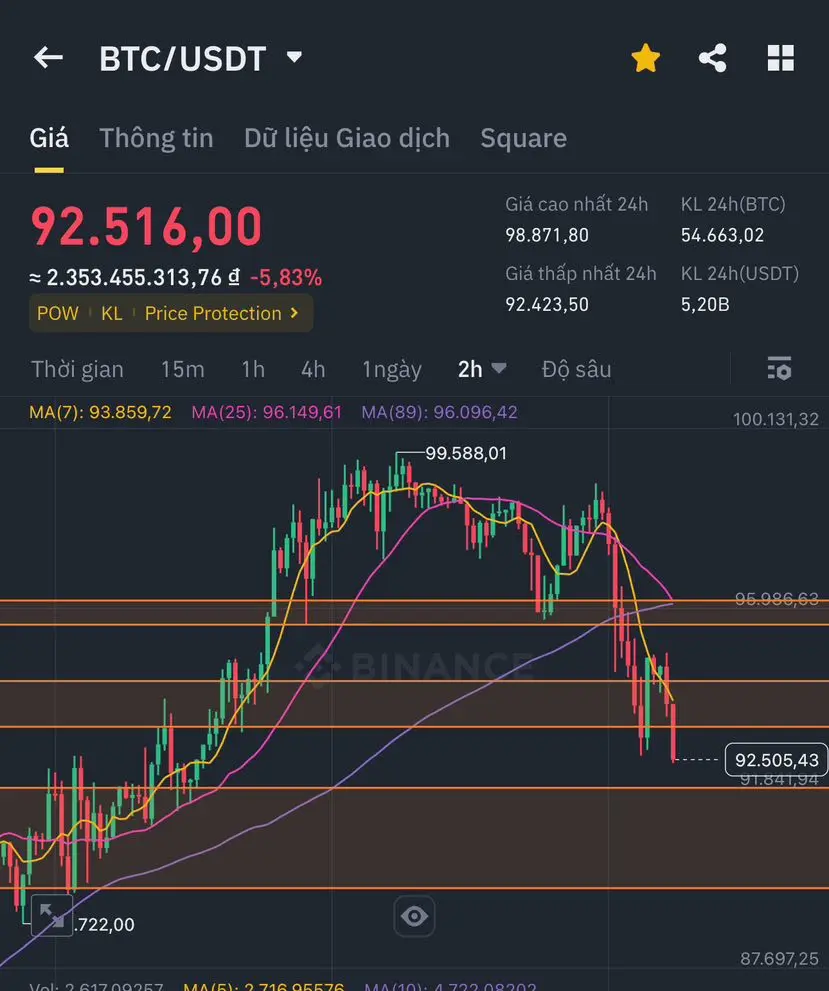Screen dimensions: 829x991
Task: Go back using the left arrow
Action: 48,58
